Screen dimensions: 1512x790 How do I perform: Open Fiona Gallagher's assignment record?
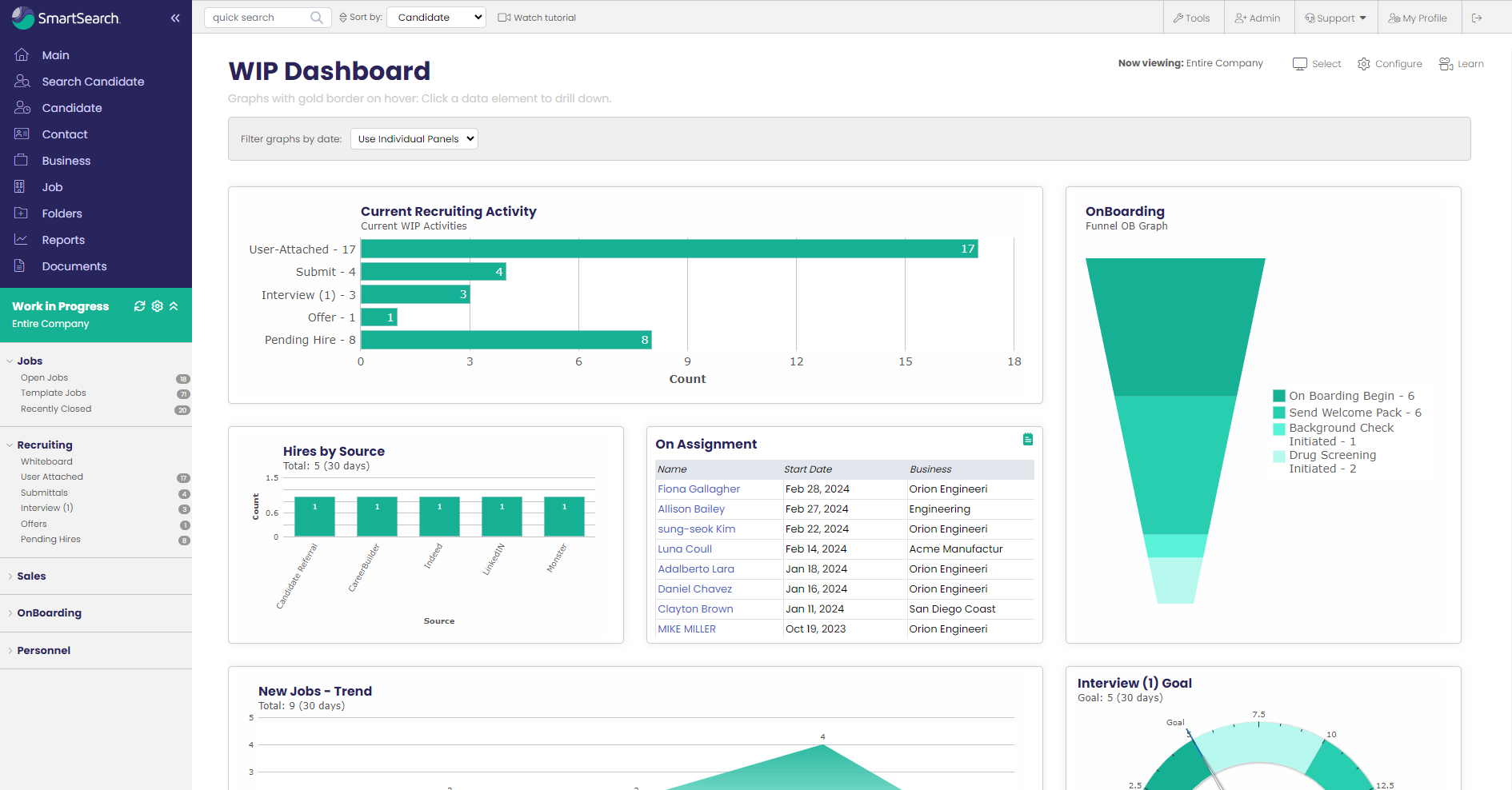(x=698, y=489)
